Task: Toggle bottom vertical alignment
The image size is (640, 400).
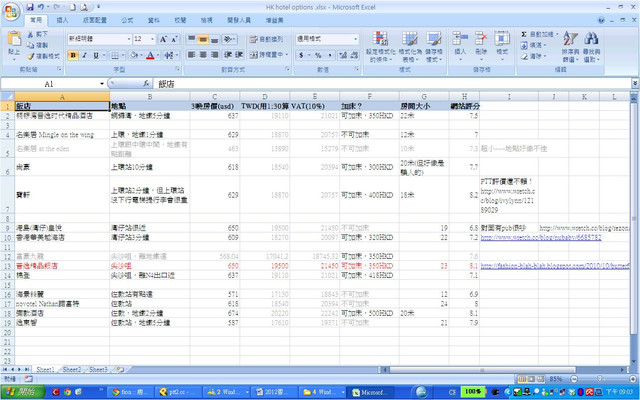Action: pyautogui.click(x=215, y=39)
